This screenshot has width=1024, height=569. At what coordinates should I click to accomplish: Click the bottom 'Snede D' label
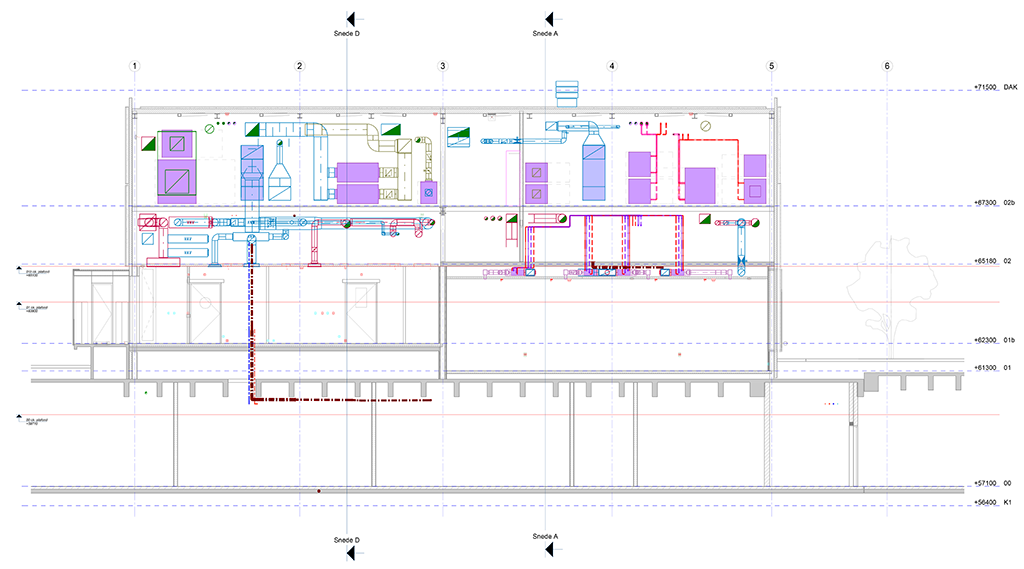[x=347, y=540]
